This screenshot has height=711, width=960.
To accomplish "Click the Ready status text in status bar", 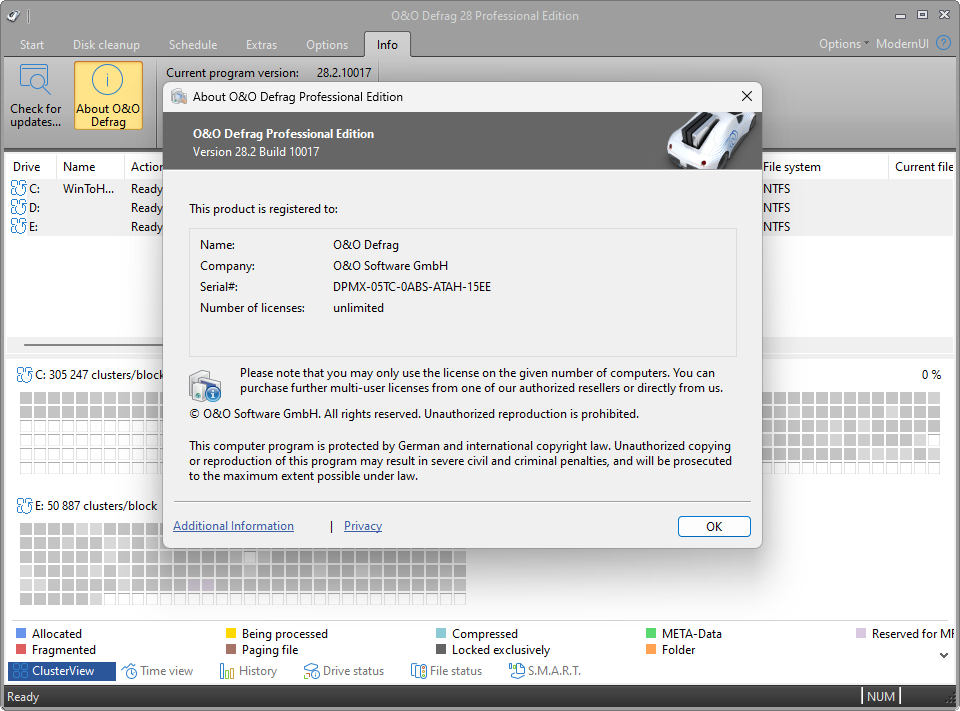I will (23, 697).
